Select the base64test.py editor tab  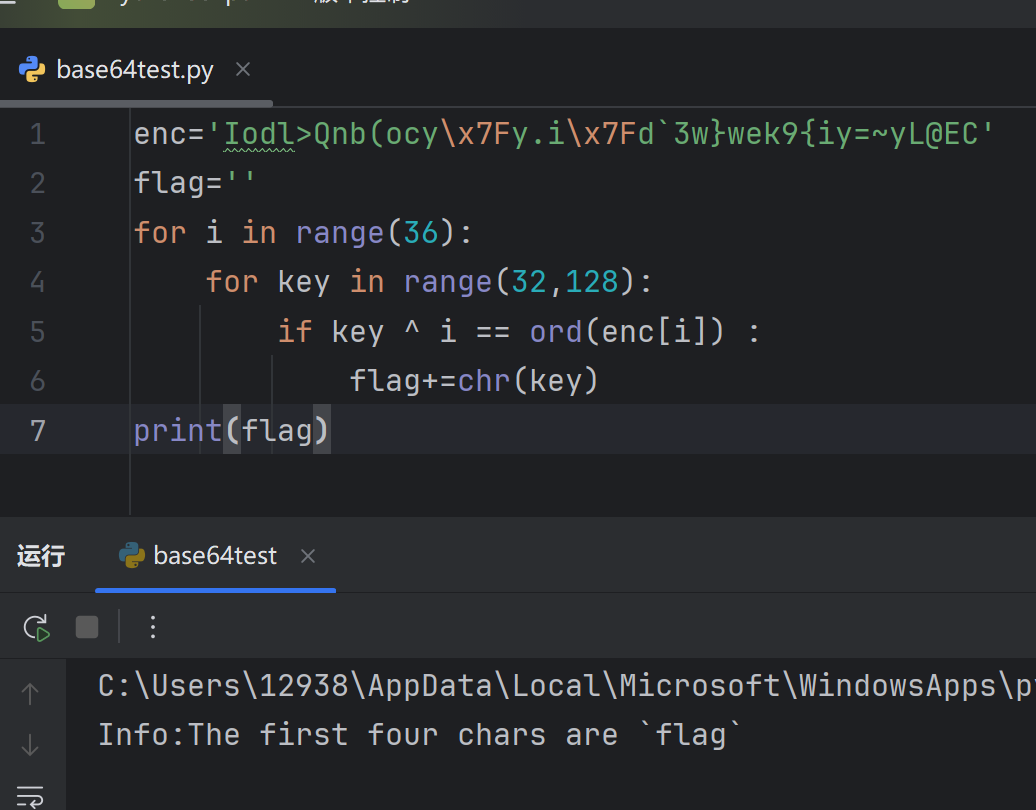(x=135, y=69)
